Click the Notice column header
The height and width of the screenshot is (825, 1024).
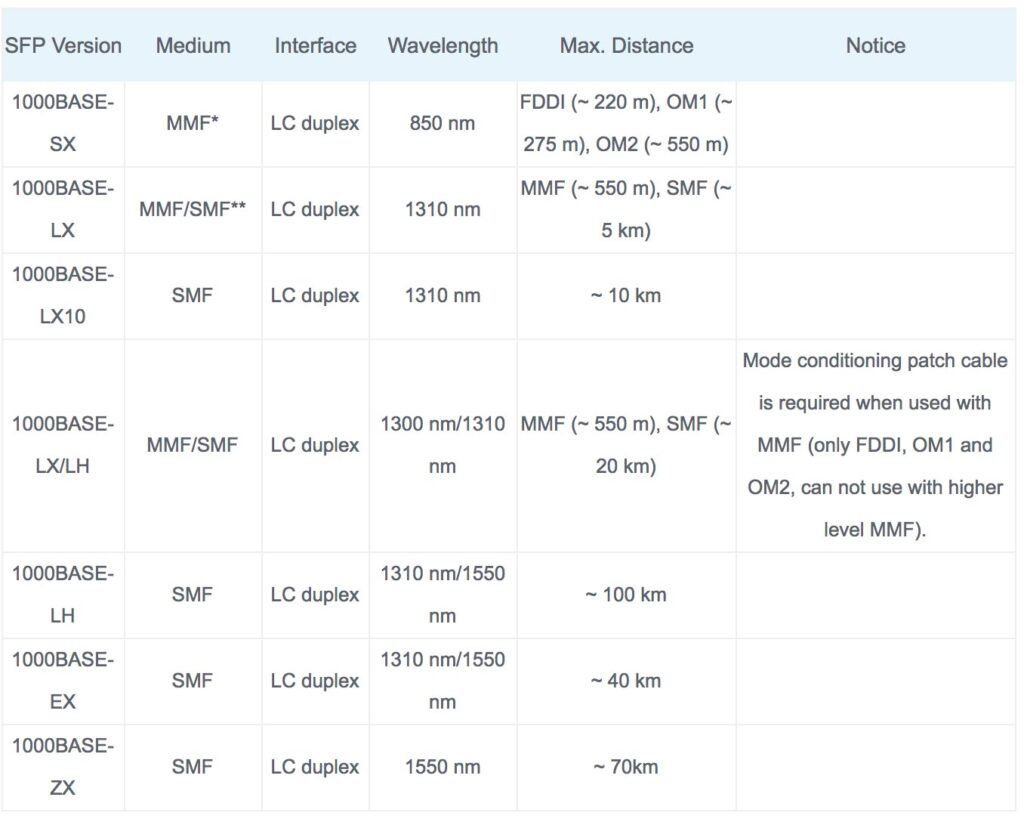875,46
